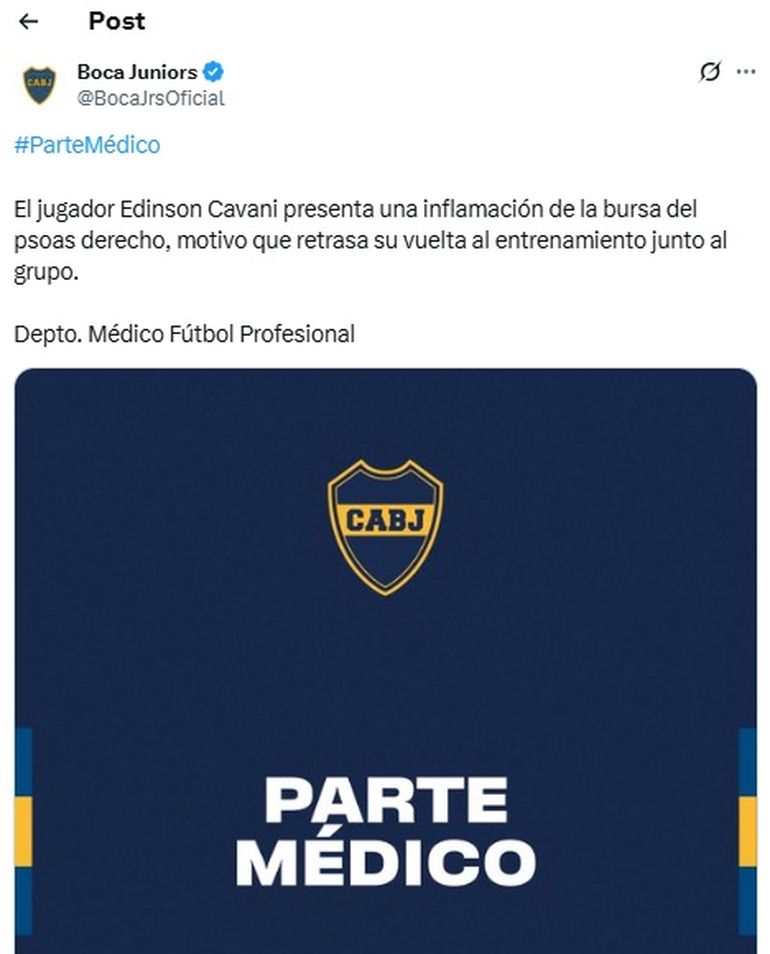Open the @BocaJrsOficial handle link
This screenshot has width=770, height=954.
(151, 98)
